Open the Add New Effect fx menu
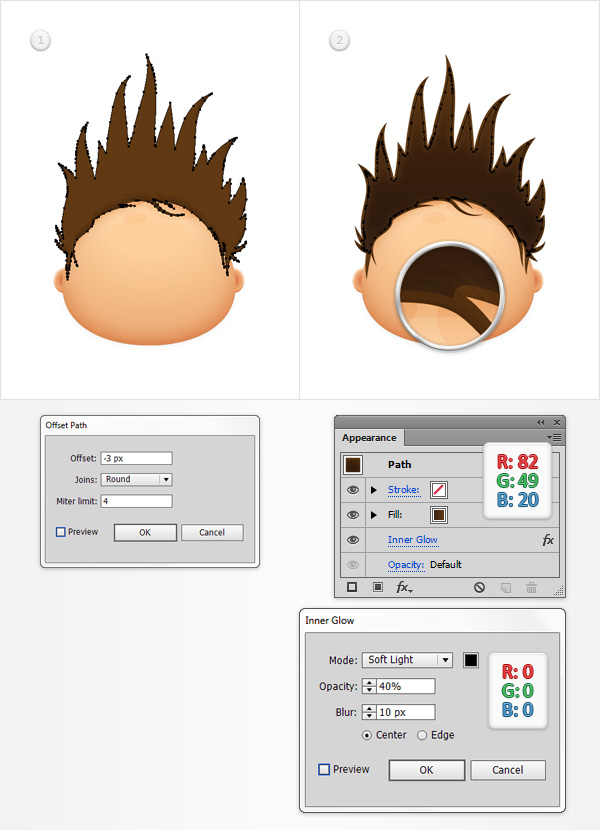 point(403,588)
